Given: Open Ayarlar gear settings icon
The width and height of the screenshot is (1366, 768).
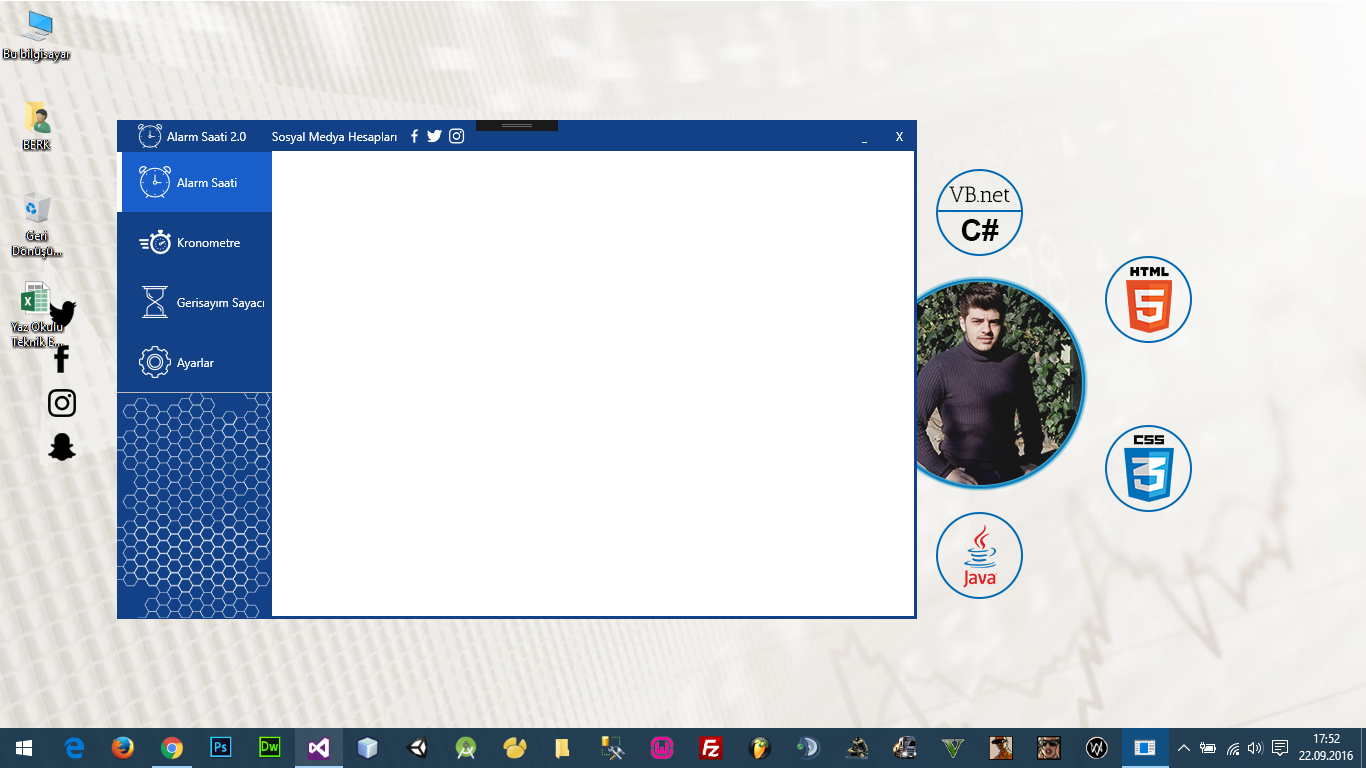Looking at the screenshot, I should tap(155, 362).
